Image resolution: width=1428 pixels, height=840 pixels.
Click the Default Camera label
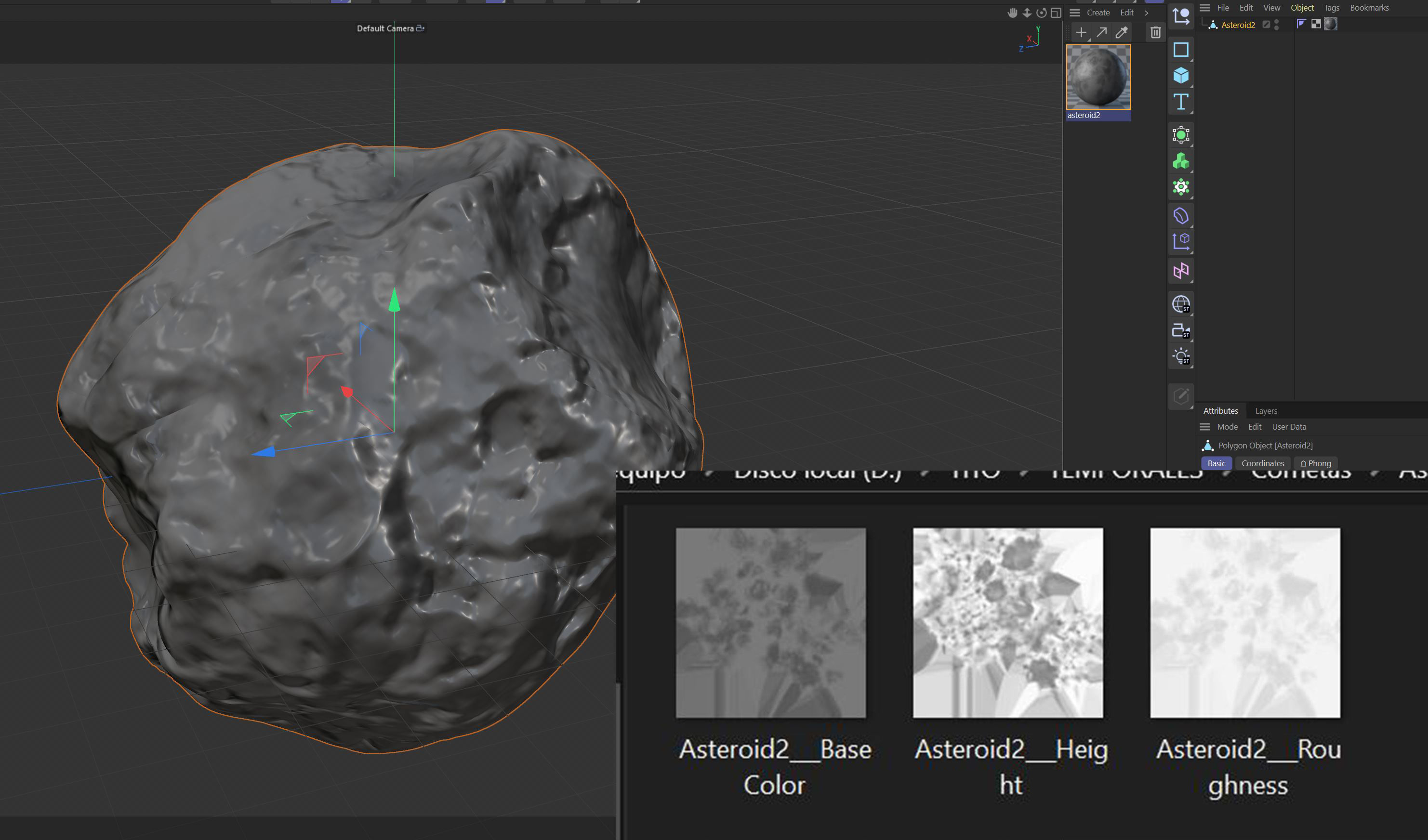click(x=385, y=28)
